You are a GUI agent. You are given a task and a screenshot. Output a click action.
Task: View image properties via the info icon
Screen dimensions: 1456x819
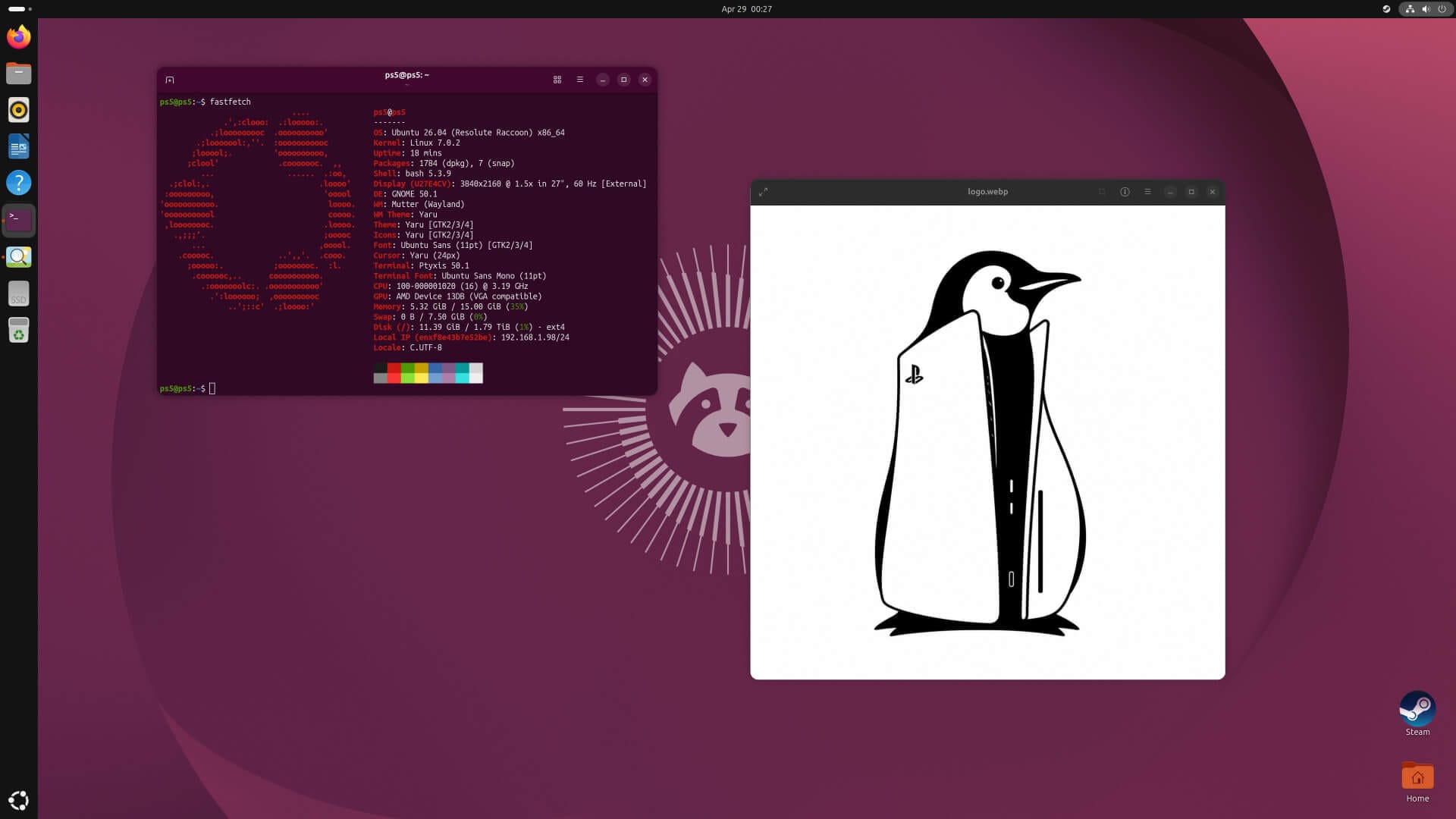pyautogui.click(x=1125, y=192)
